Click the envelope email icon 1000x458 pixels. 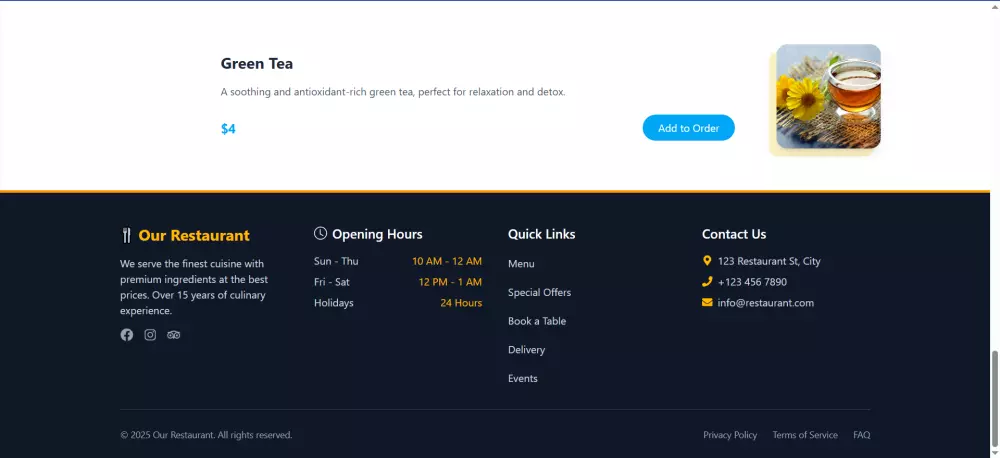coord(707,302)
